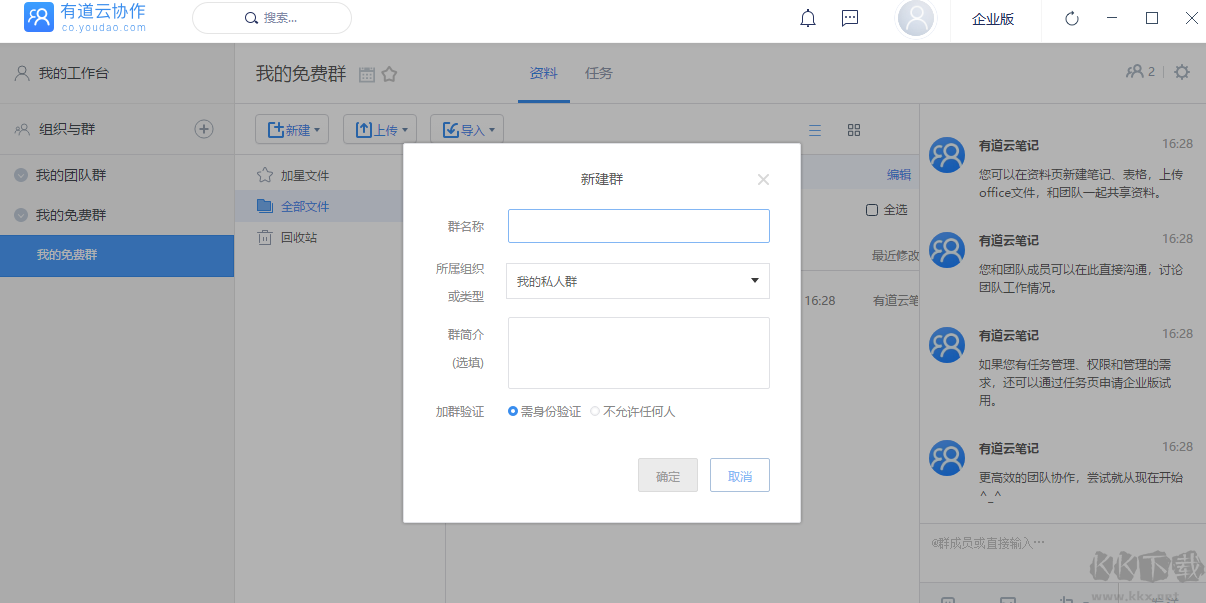Select the 需身份验证 radio button
The width and height of the screenshot is (1206, 603).
pos(513,411)
